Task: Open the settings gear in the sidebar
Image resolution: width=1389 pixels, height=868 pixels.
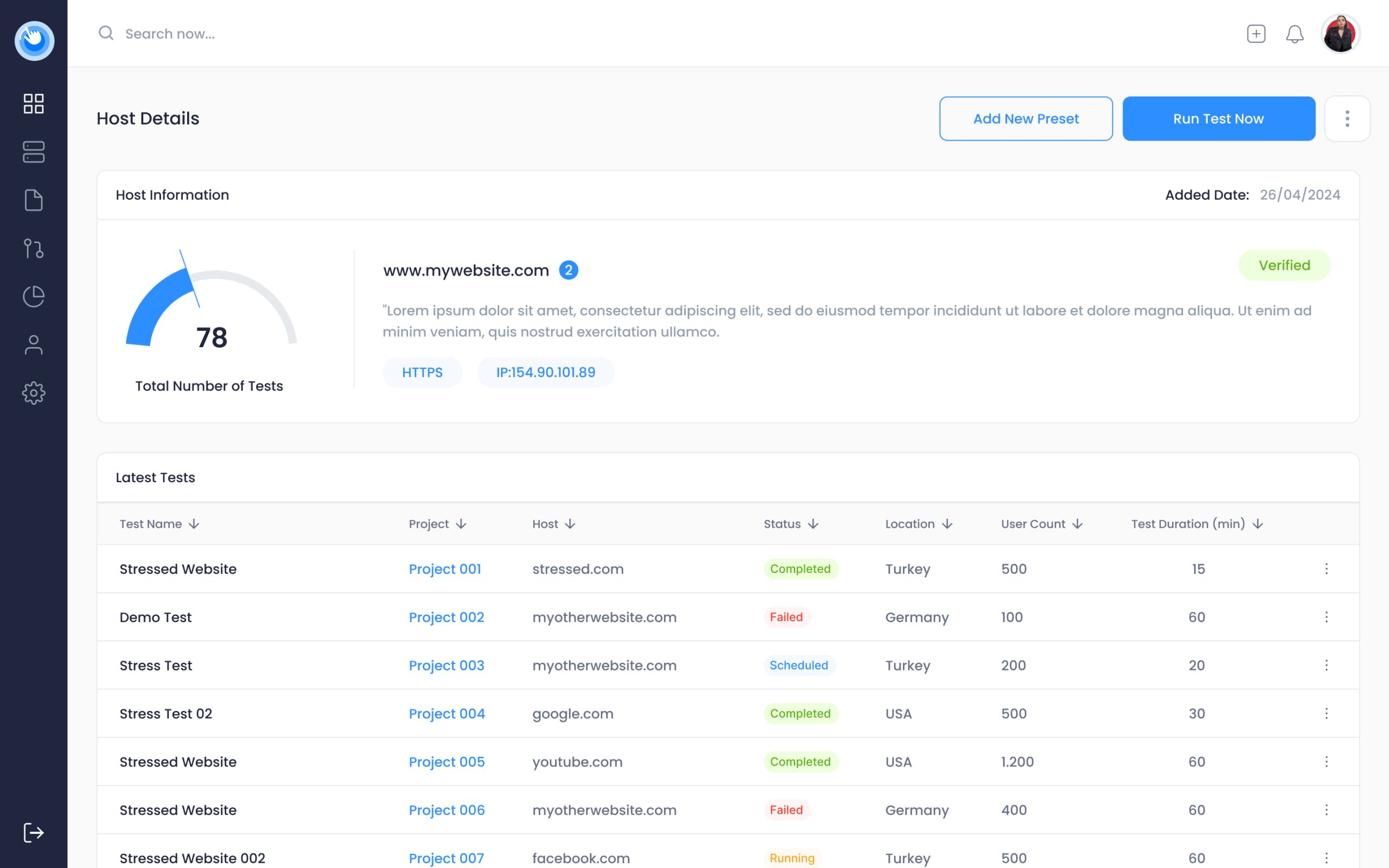Action: 33,393
